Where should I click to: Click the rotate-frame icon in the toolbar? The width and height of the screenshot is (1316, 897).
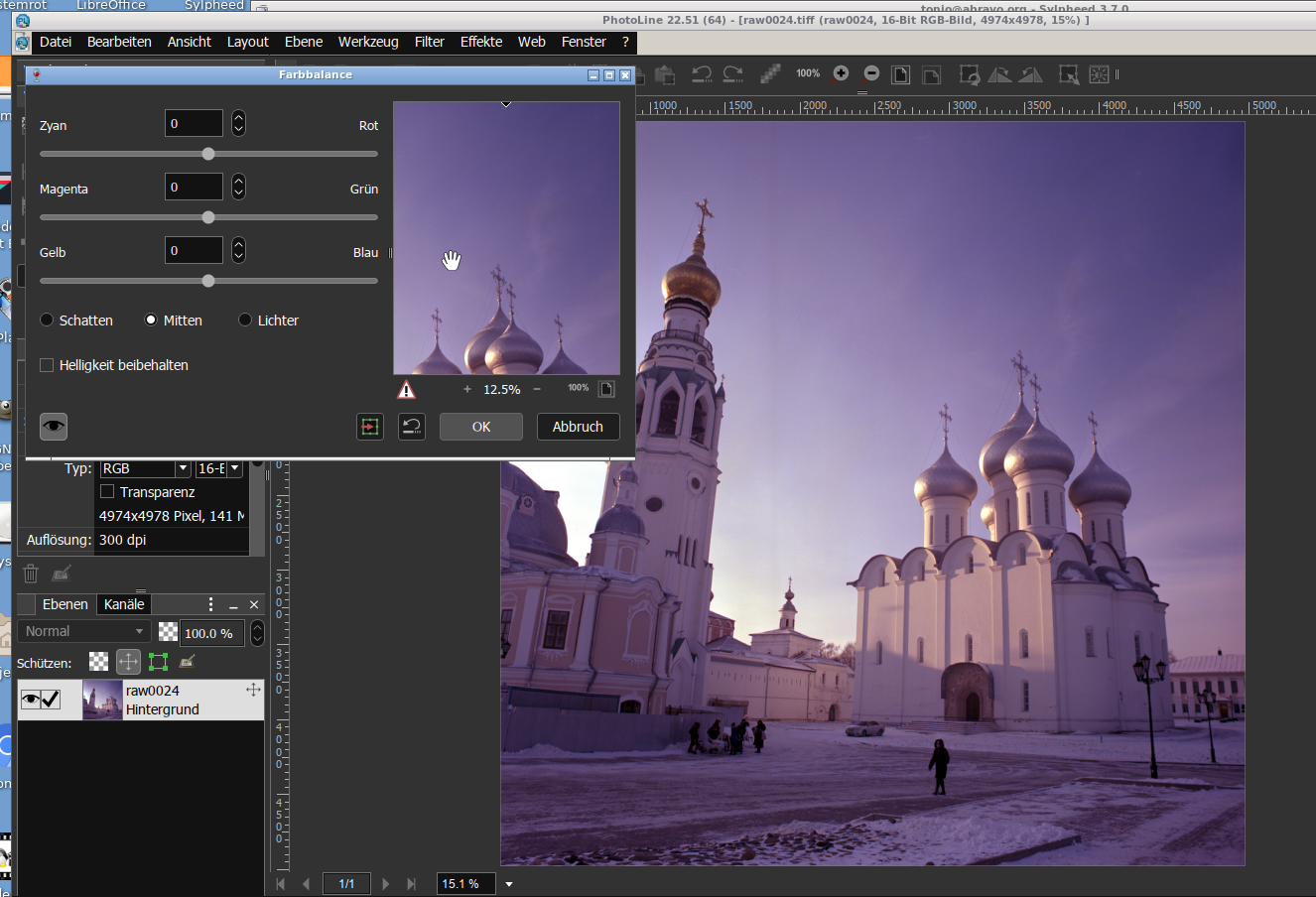[x=970, y=74]
